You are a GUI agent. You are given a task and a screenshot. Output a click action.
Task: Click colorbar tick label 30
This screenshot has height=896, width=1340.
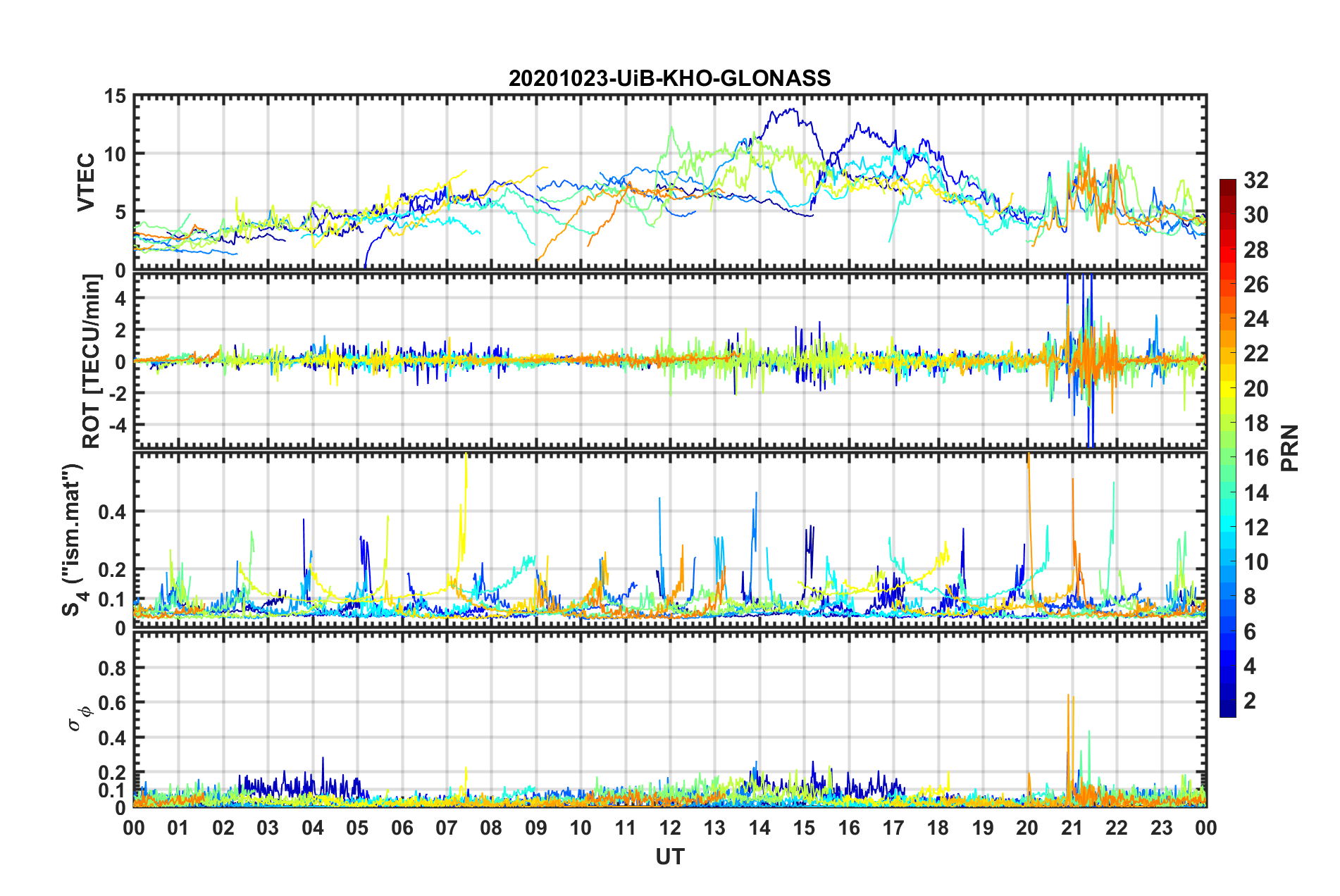[1255, 215]
